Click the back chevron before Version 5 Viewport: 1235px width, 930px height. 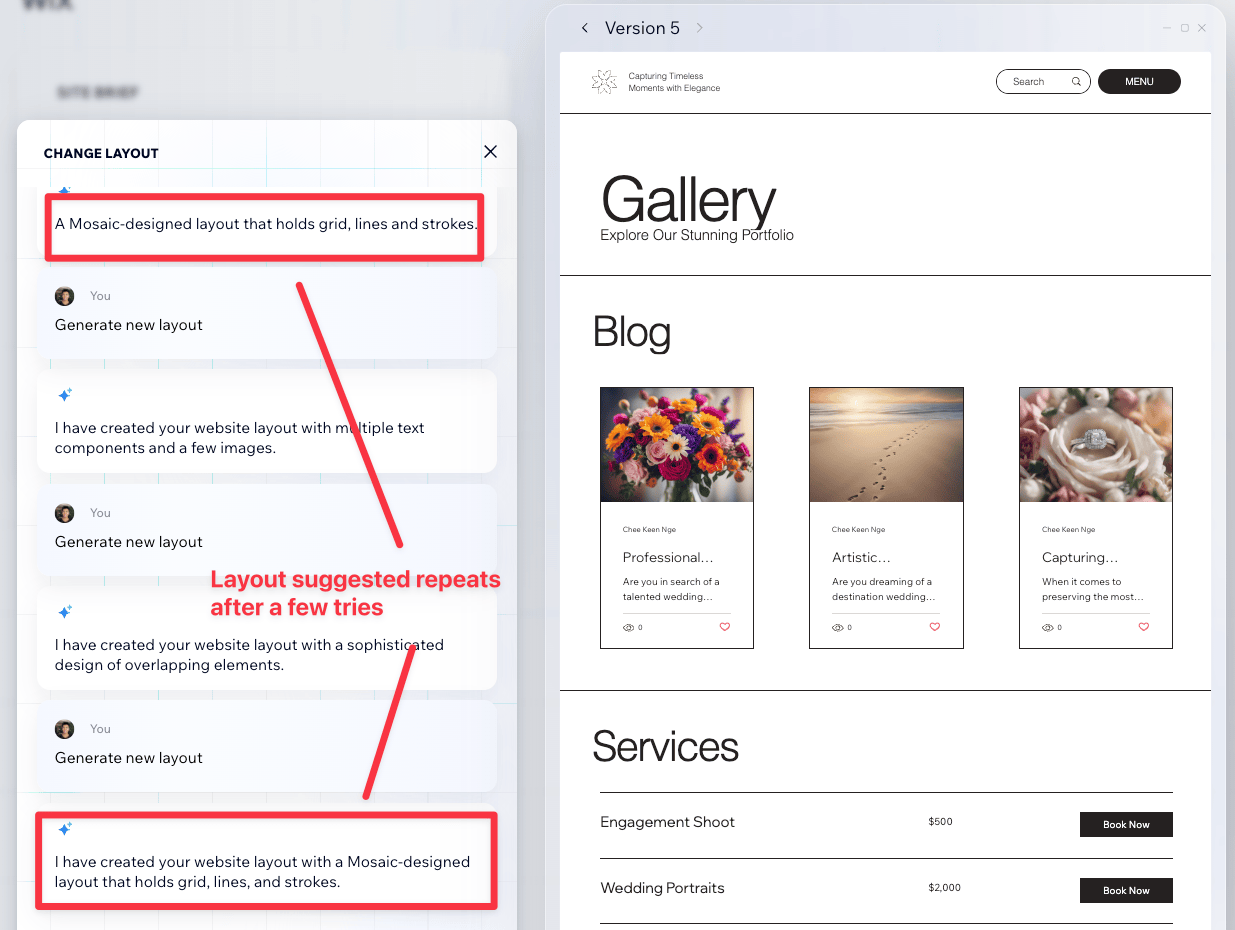[585, 28]
